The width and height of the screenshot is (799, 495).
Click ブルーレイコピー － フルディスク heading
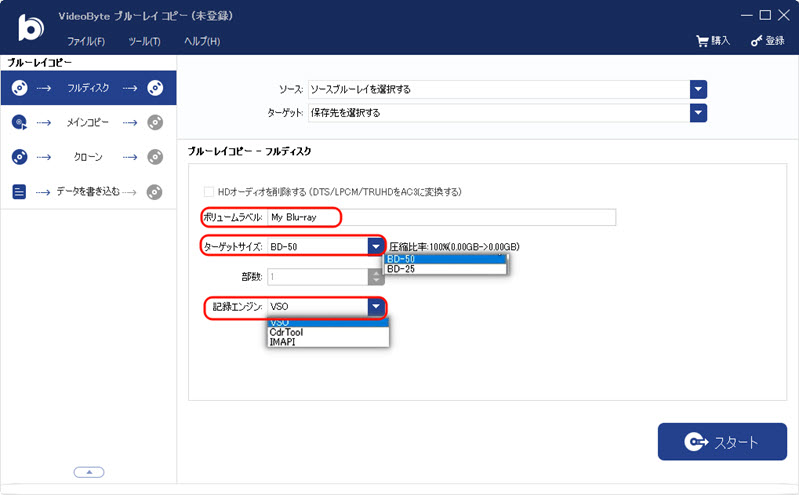[249, 151]
